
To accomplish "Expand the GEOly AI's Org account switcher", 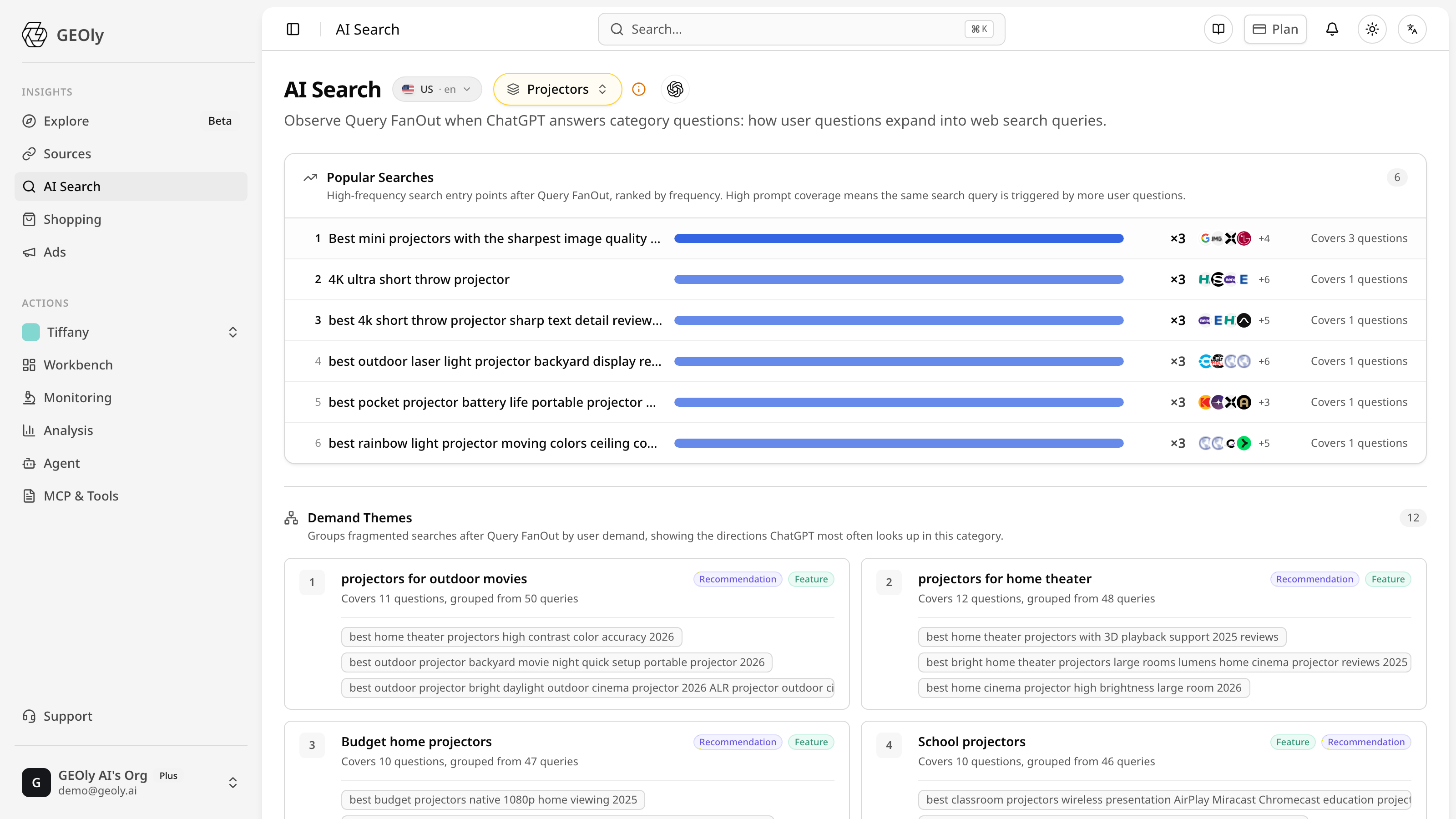I will pyautogui.click(x=131, y=782).
